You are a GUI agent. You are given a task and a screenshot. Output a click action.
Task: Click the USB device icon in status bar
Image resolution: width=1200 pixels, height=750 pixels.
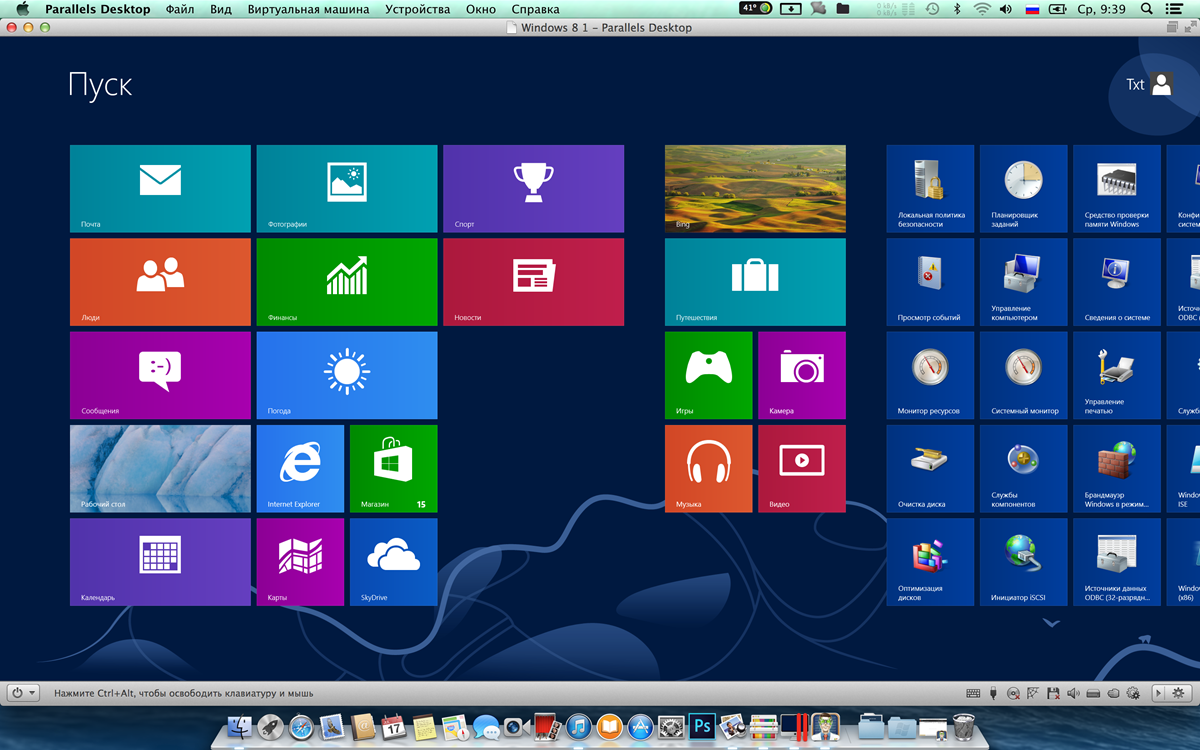click(993, 693)
